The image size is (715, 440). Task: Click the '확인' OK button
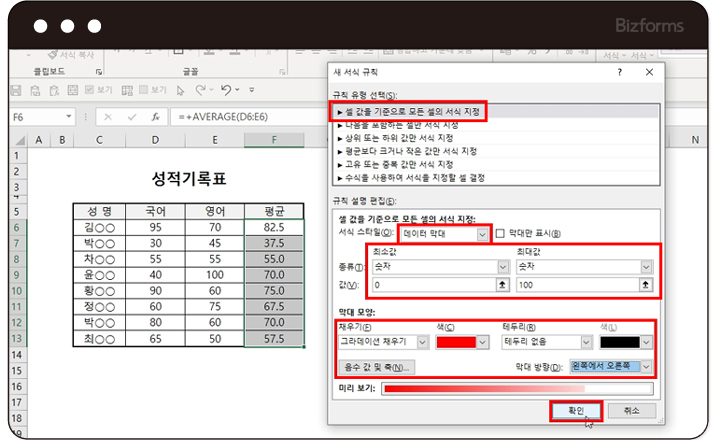(x=575, y=410)
